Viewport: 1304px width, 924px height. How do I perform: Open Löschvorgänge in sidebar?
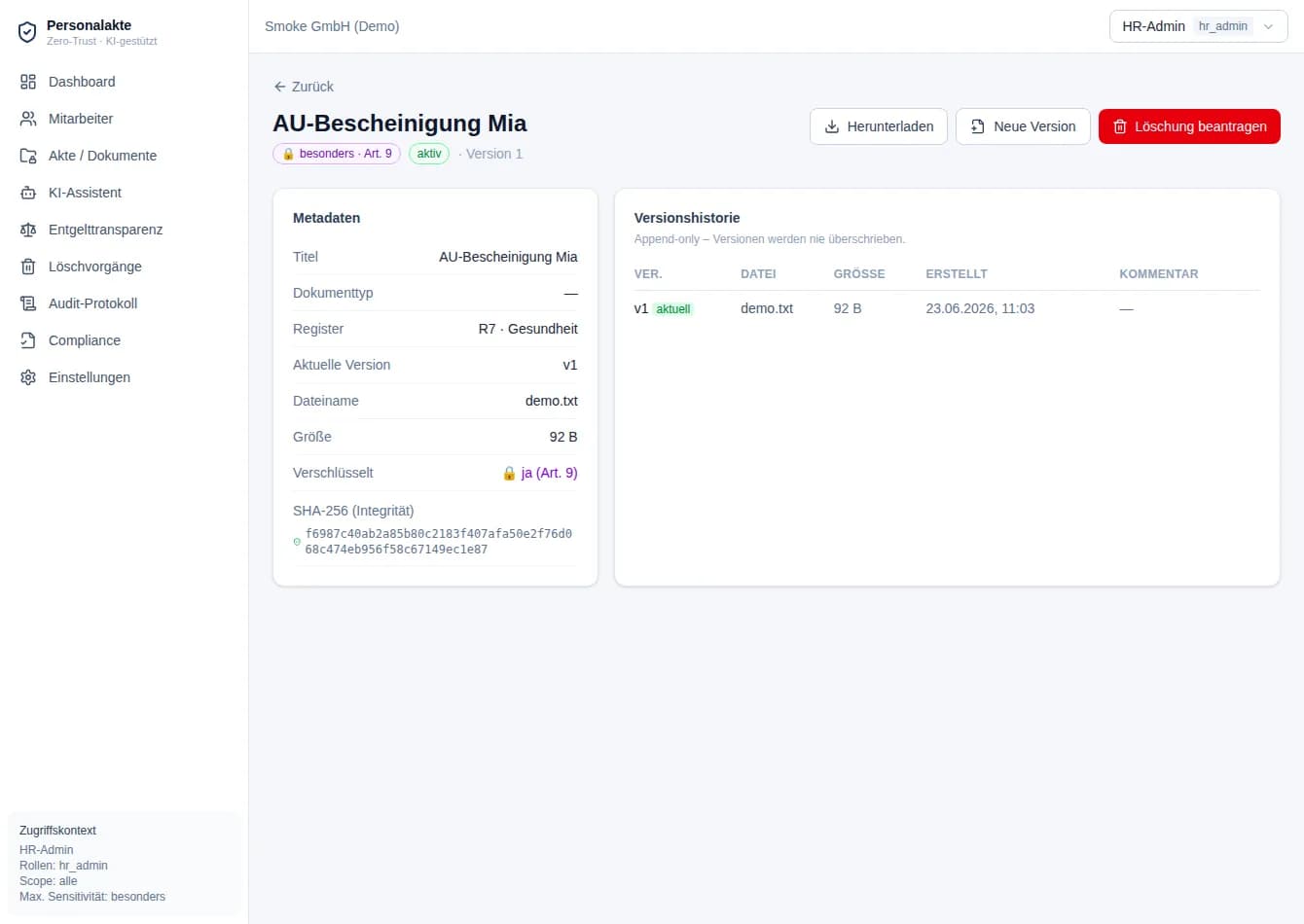(124, 267)
